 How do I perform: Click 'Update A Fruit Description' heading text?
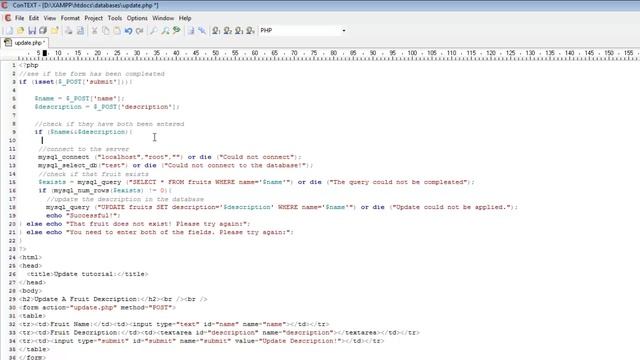[86, 299]
